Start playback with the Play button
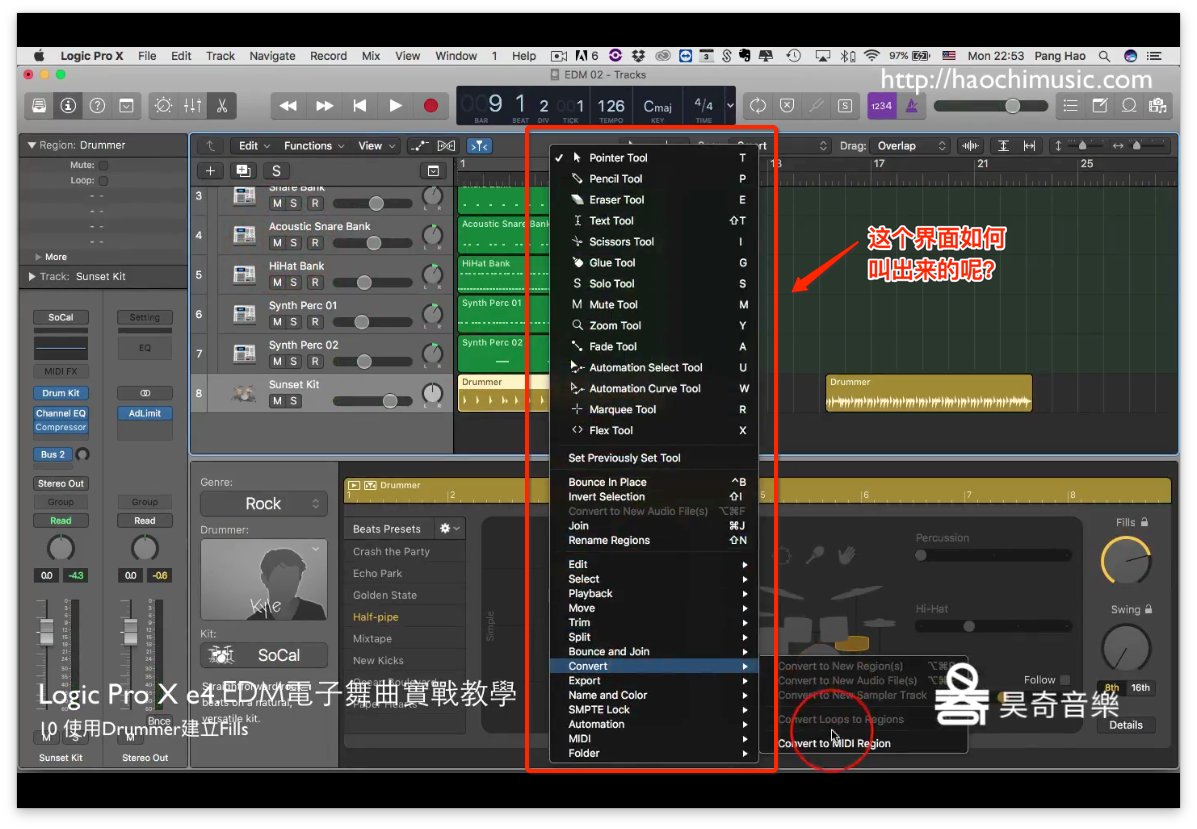 pos(395,106)
